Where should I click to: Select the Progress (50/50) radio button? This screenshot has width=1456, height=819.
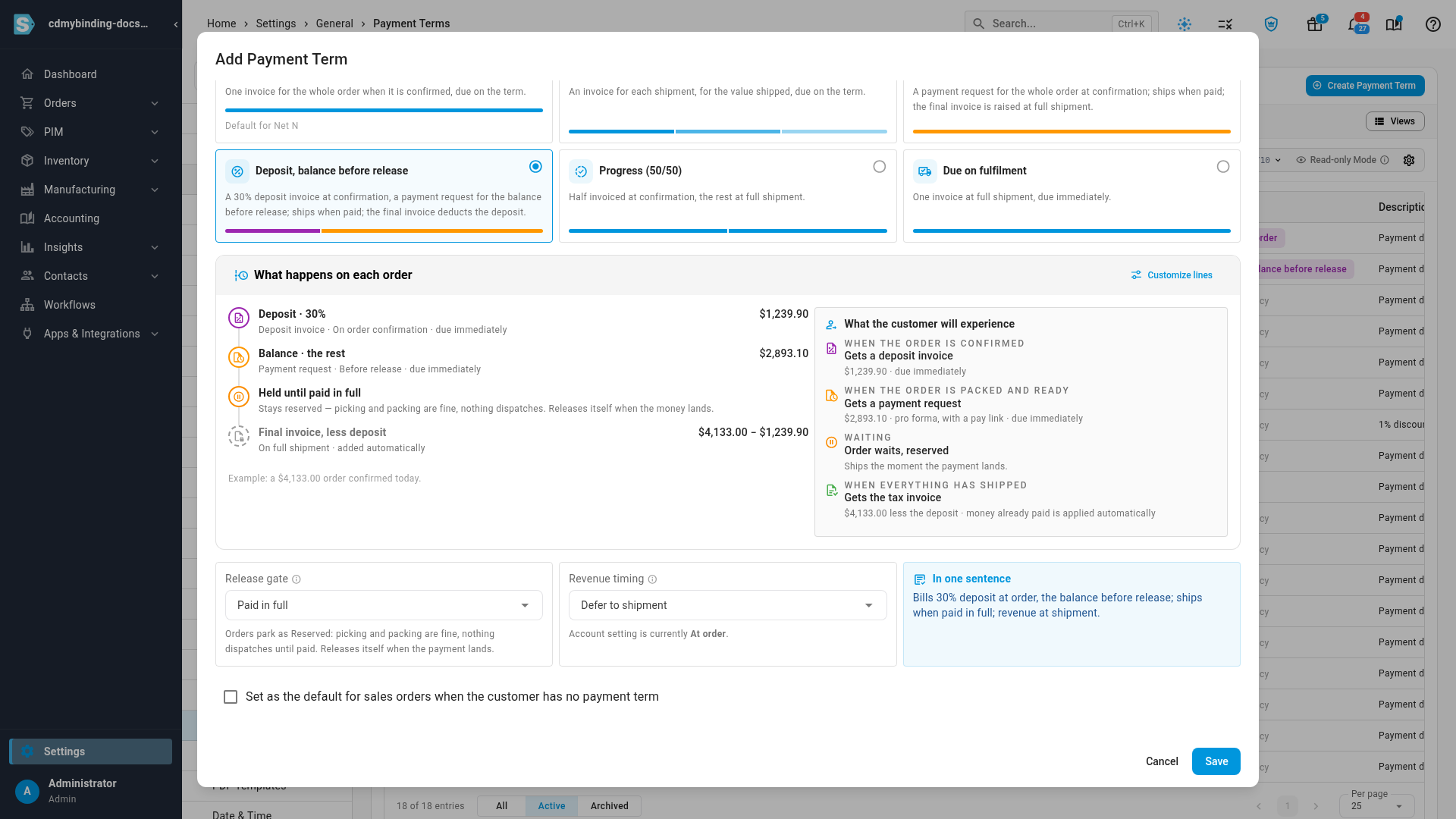pyautogui.click(x=879, y=167)
